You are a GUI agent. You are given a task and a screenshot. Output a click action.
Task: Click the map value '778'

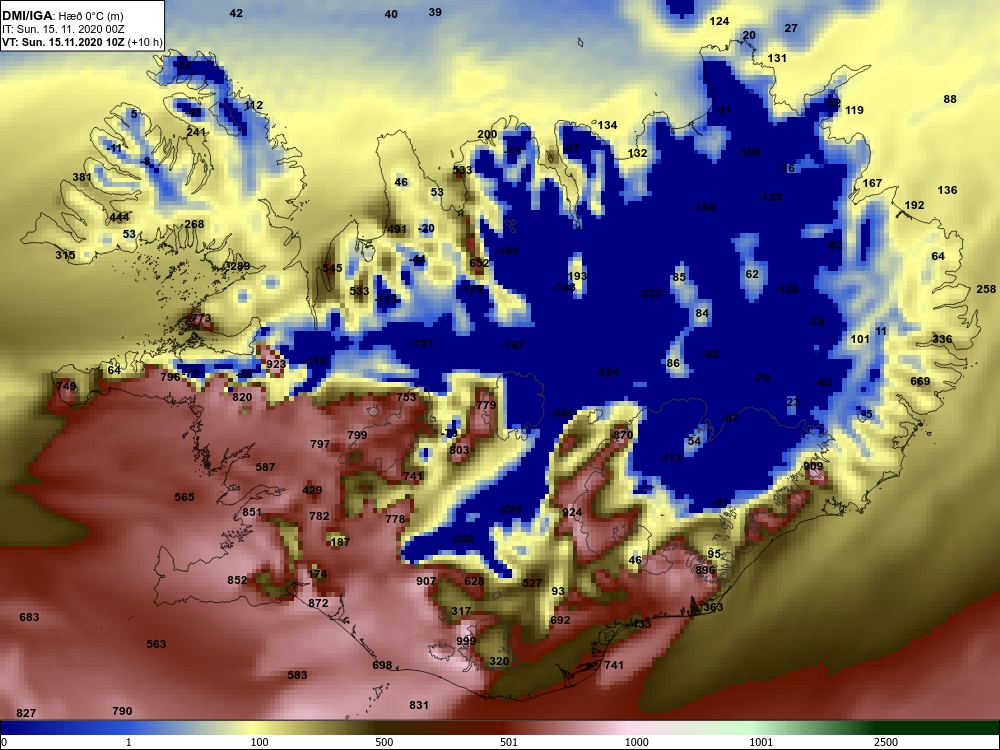(x=395, y=519)
